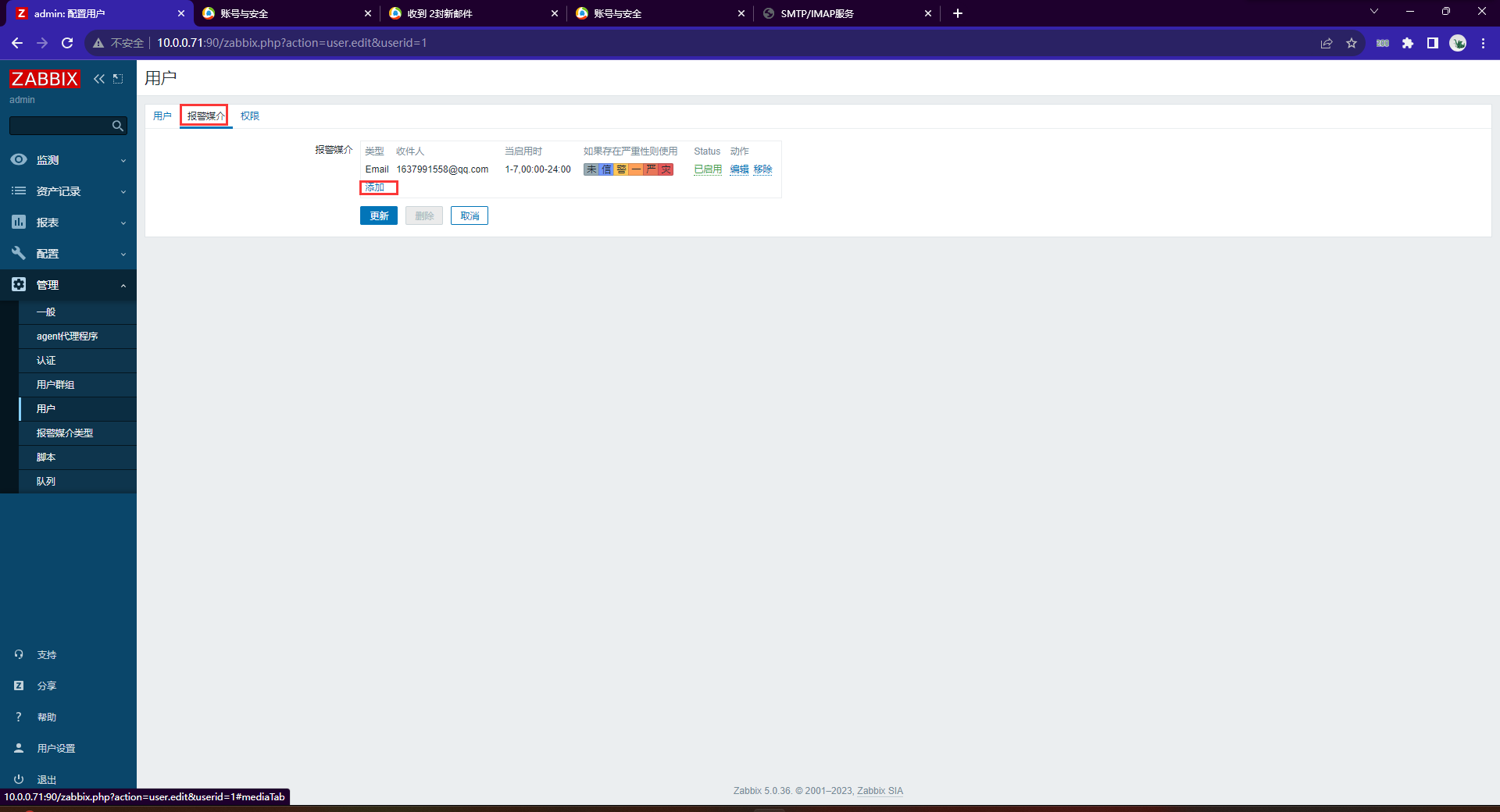Click the Z share icon for 分享
Viewport: 1500px width, 812px height.
(x=19, y=686)
